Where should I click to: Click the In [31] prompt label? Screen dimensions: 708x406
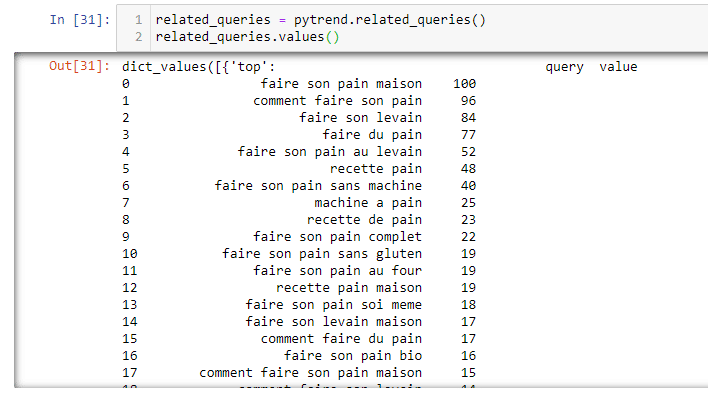pyautogui.click(x=80, y=20)
